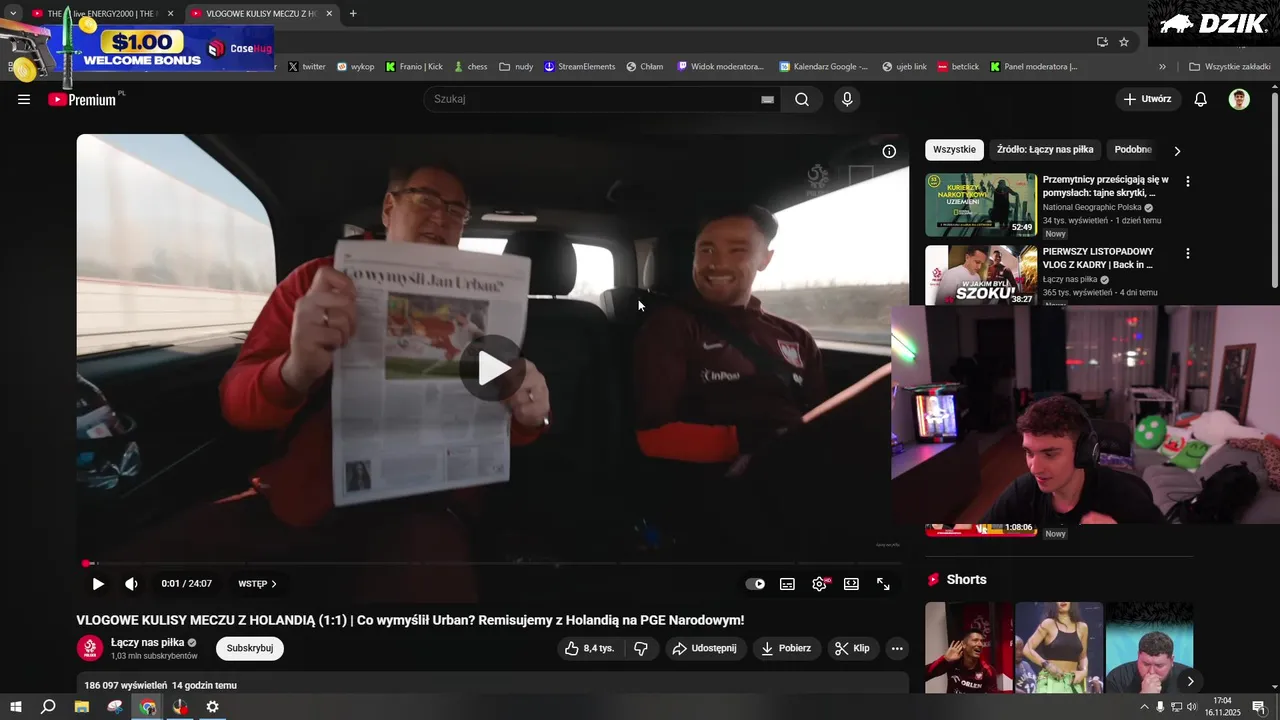Open notifications bell
Viewport: 1280px width, 720px height.
pyautogui.click(x=1201, y=99)
